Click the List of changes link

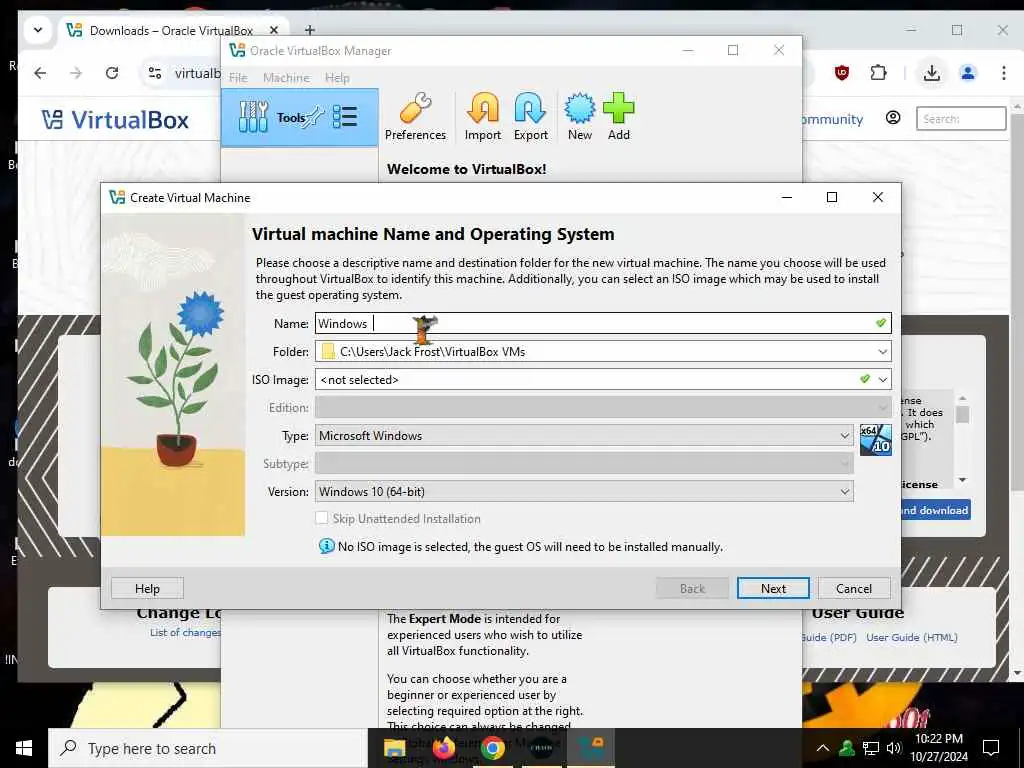(x=185, y=632)
